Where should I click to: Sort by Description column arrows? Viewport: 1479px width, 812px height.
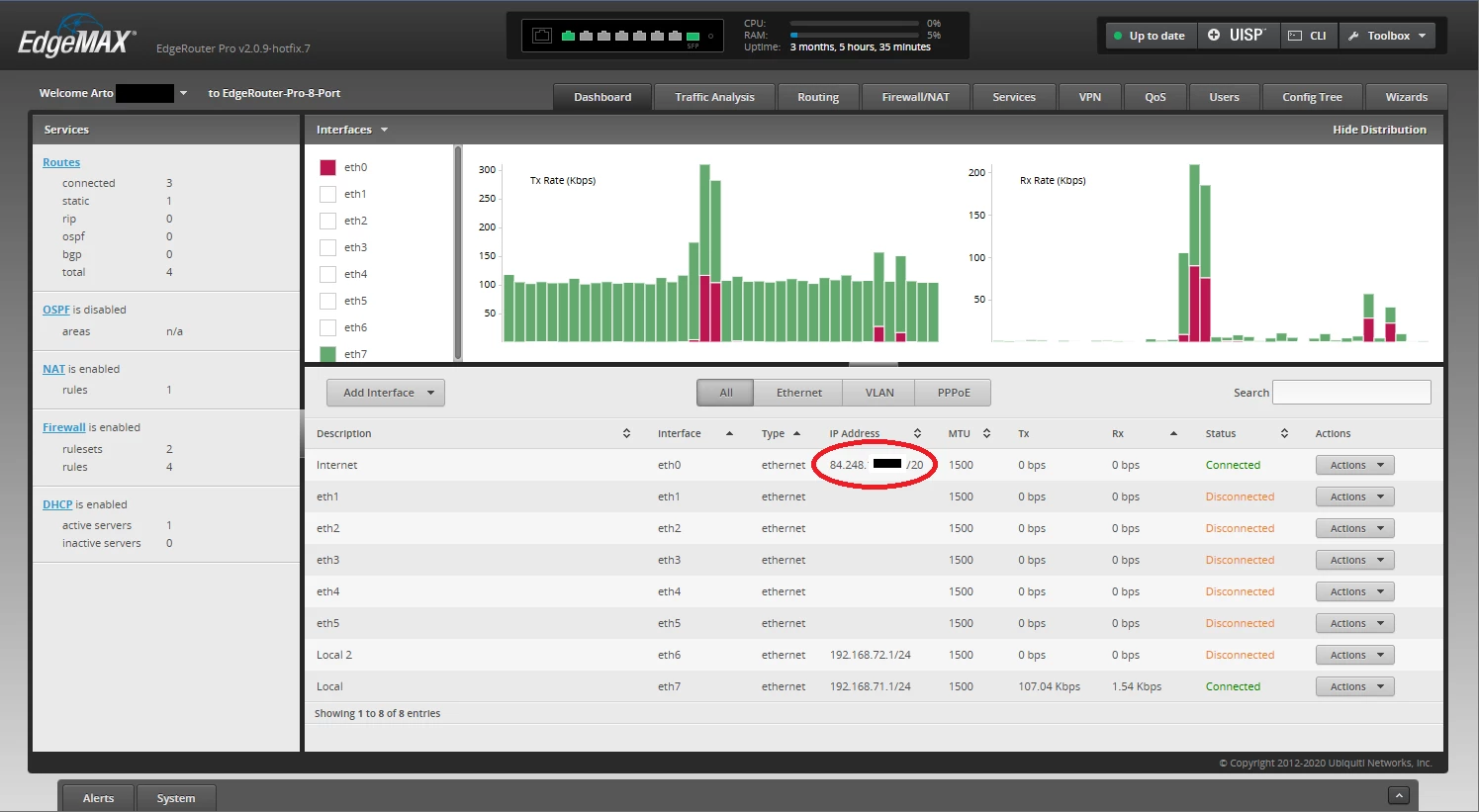point(626,433)
